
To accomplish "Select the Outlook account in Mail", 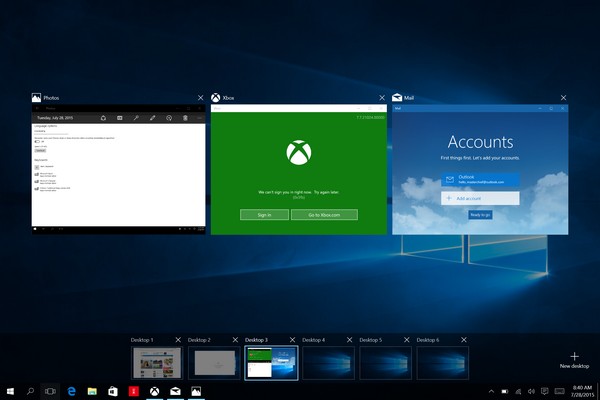I will [480, 179].
